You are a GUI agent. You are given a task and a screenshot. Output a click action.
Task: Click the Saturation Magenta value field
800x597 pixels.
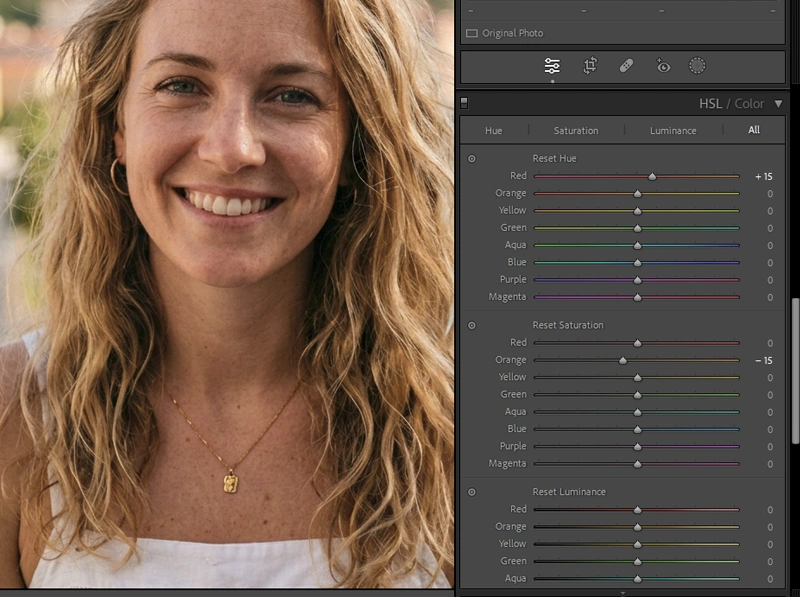(x=770, y=464)
